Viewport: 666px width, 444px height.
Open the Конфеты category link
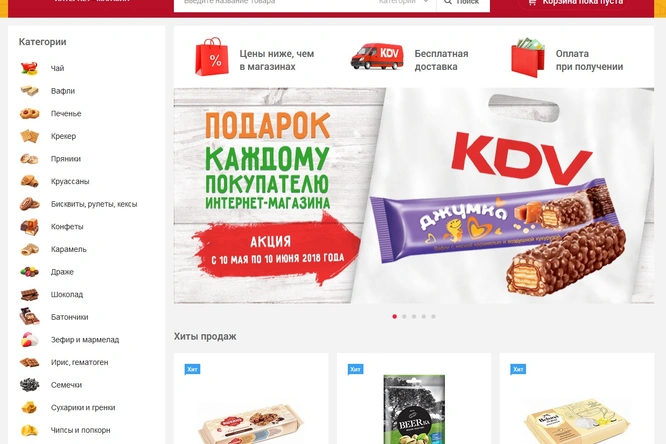pyautogui.click(x=67, y=226)
